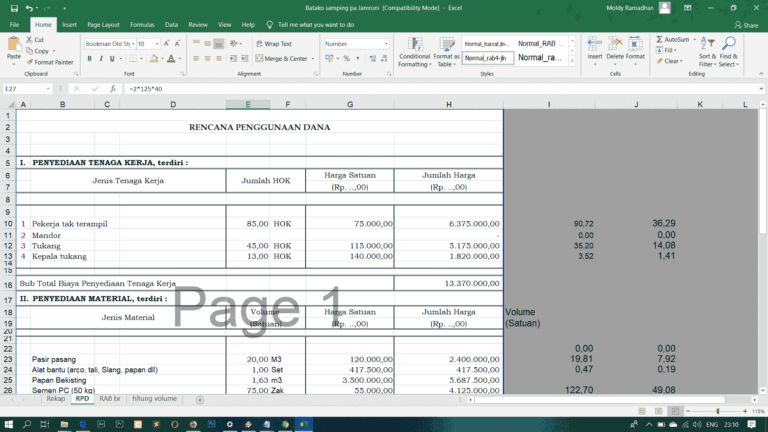Image resolution: width=768 pixels, height=432 pixels.
Task: Click in the formula bar text field
Action: point(400,89)
